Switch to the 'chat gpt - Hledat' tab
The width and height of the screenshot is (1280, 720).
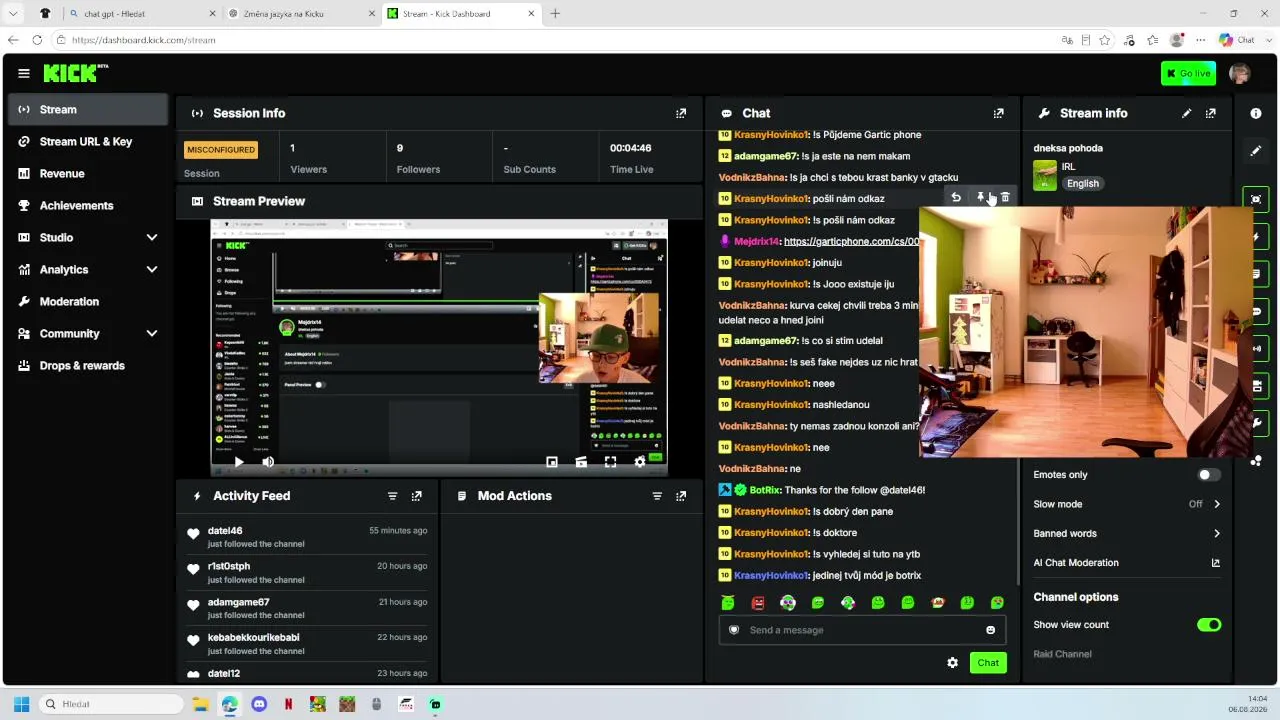tap(142, 14)
